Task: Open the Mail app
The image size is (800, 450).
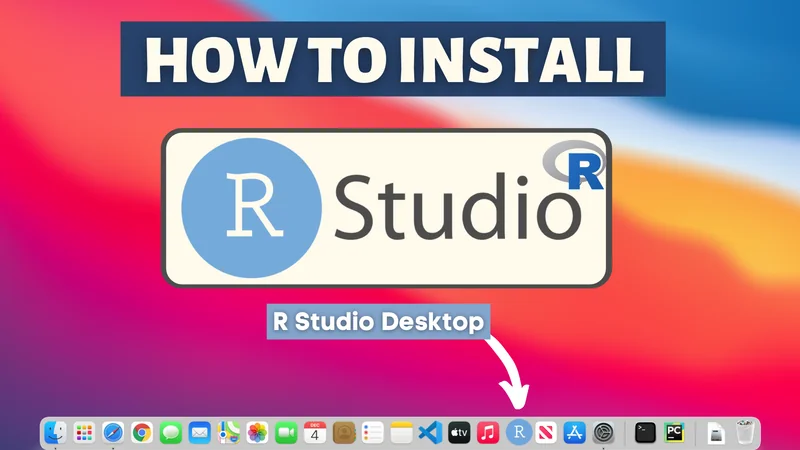Action: [200, 432]
